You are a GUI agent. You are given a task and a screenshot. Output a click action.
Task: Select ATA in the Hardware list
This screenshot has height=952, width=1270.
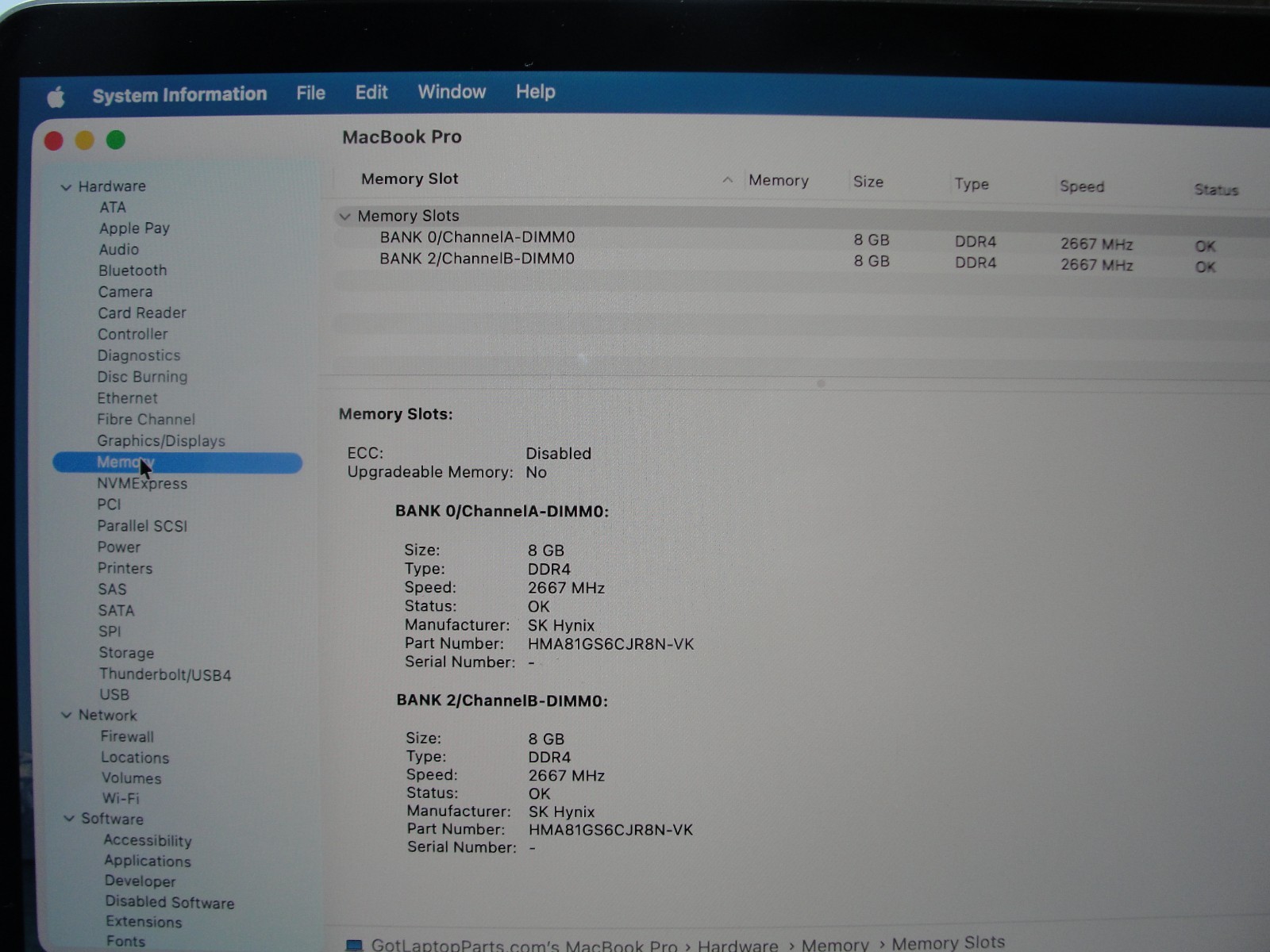(x=113, y=207)
